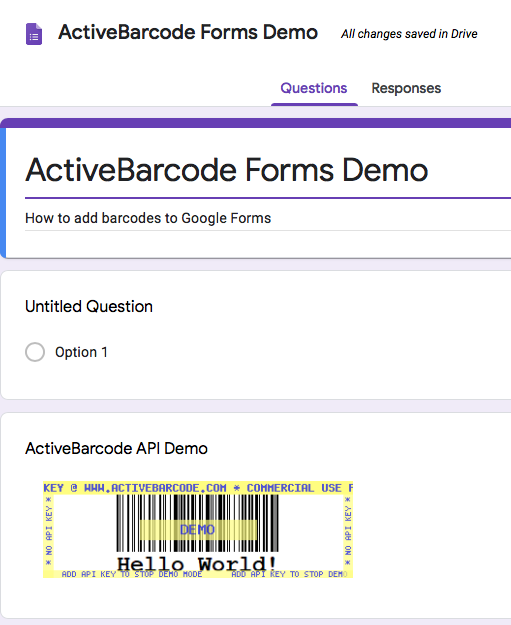Switch to the Responses tab
The image size is (511, 625).
pos(406,88)
